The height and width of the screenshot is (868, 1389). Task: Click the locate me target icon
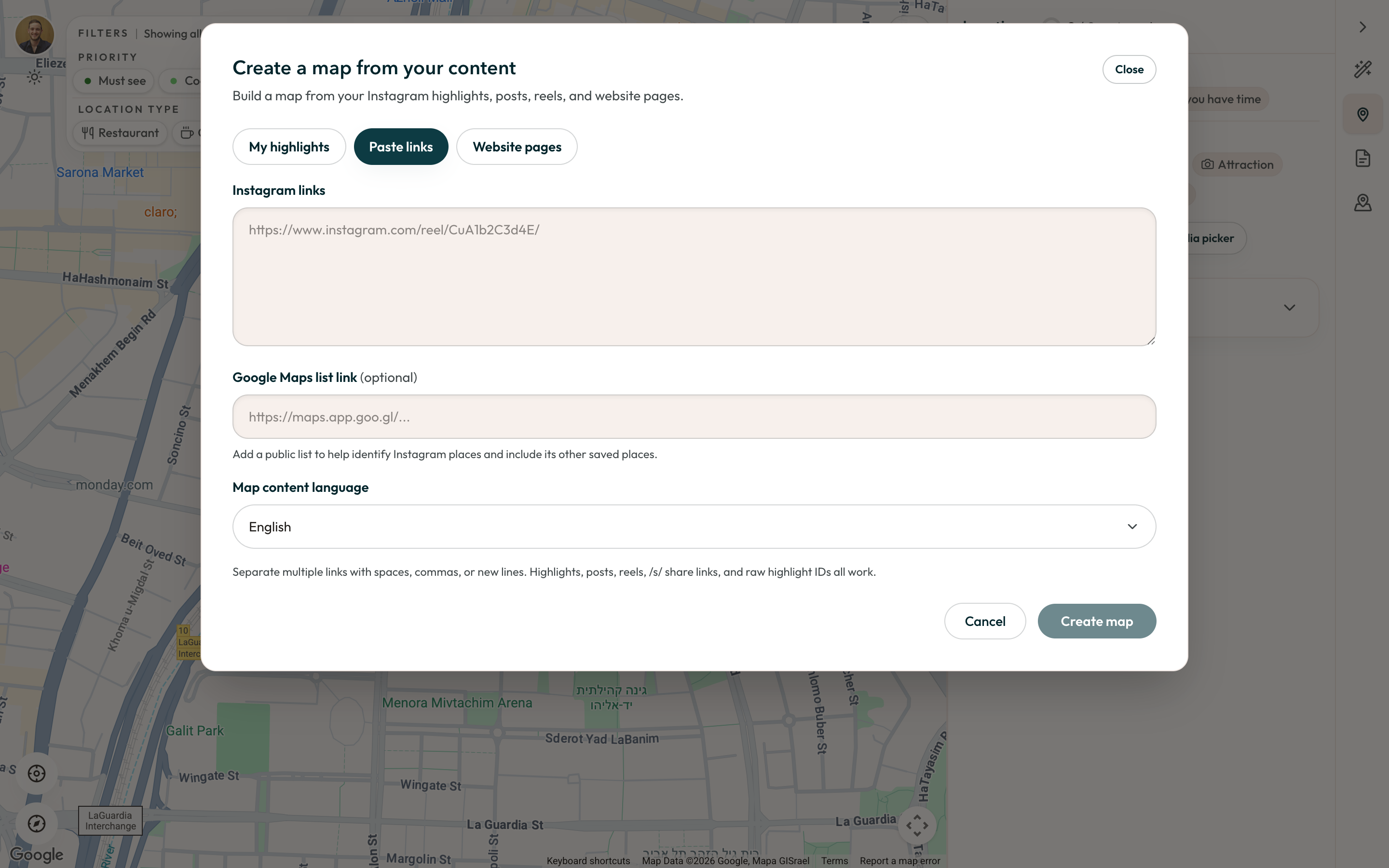tap(37, 773)
